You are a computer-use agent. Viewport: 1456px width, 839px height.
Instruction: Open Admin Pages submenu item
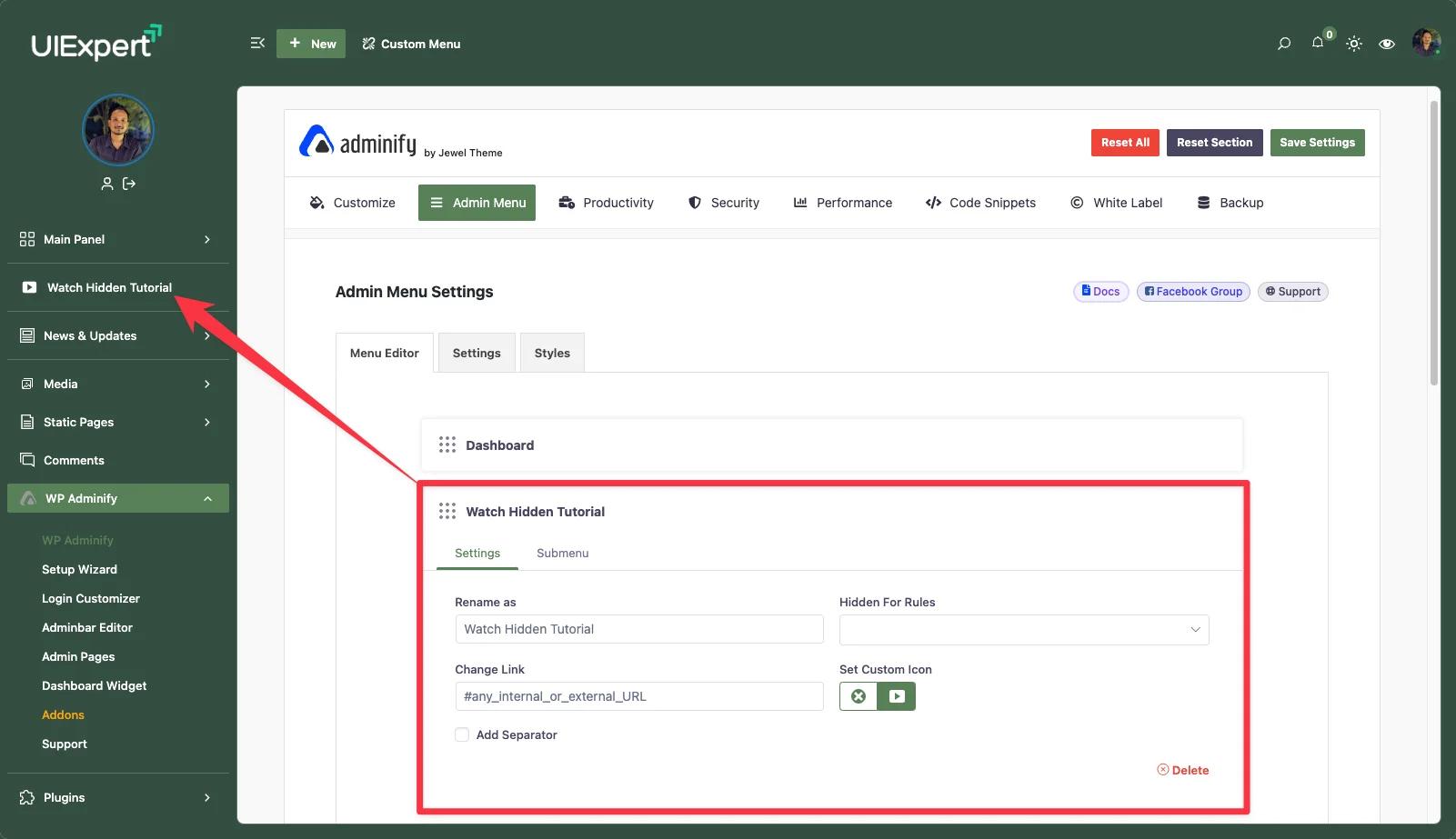(x=78, y=656)
